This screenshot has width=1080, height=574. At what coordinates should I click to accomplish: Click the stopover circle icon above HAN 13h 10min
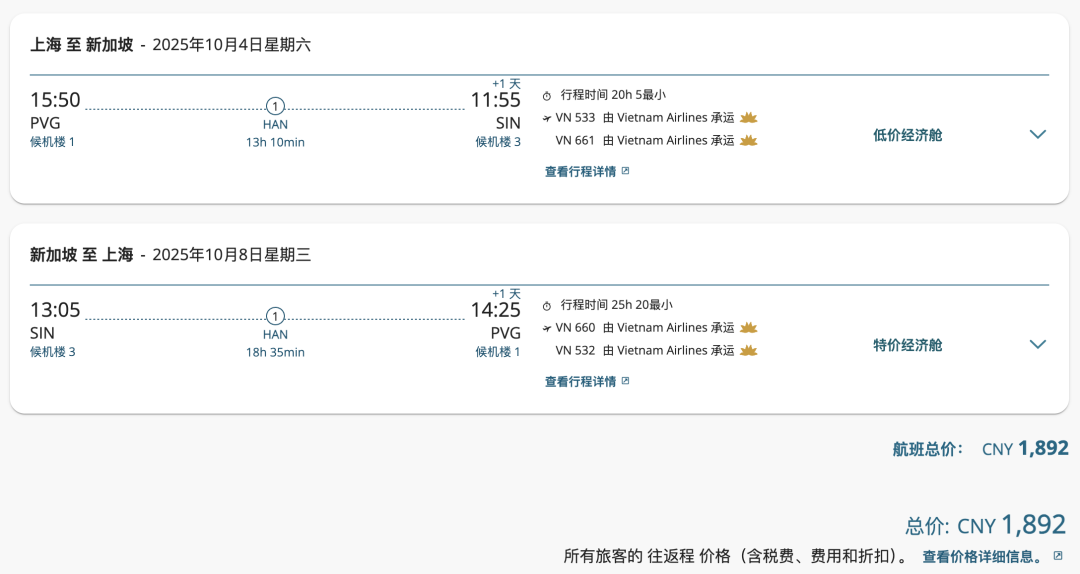[x=275, y=106]
